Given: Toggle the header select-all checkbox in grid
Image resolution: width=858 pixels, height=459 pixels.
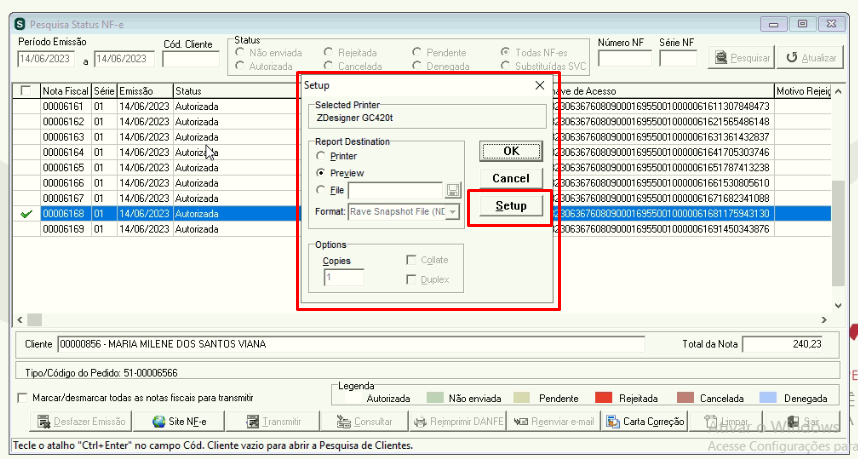Looking at the screenshot, I should pyautogui.click(x=25, y=90).
